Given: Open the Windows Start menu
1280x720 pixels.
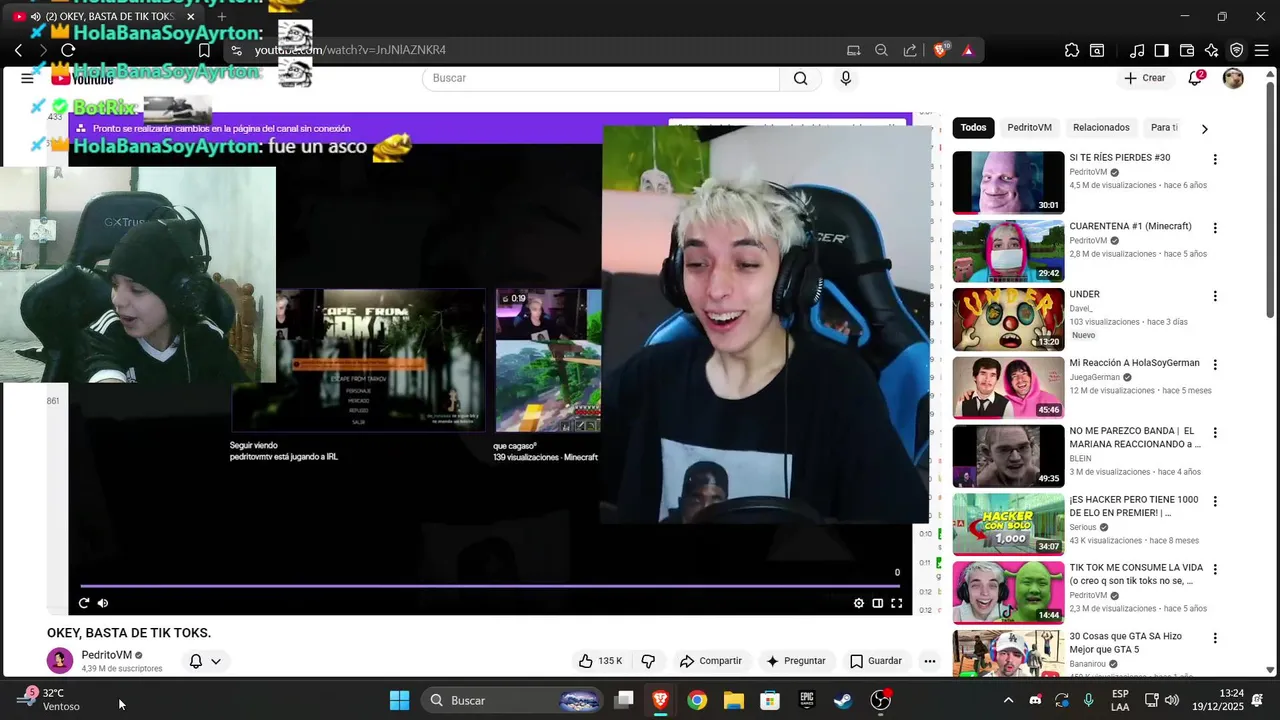Looking at the screenshot, I should click(x=399, y=700).
